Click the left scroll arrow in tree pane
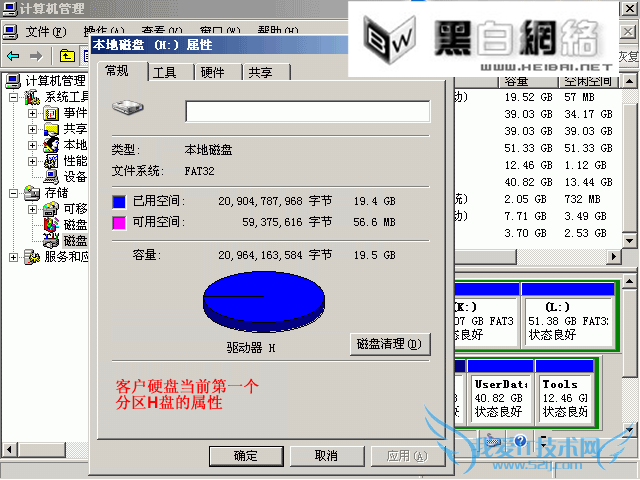Screen dimensions: 640x480 pos(9,450)
